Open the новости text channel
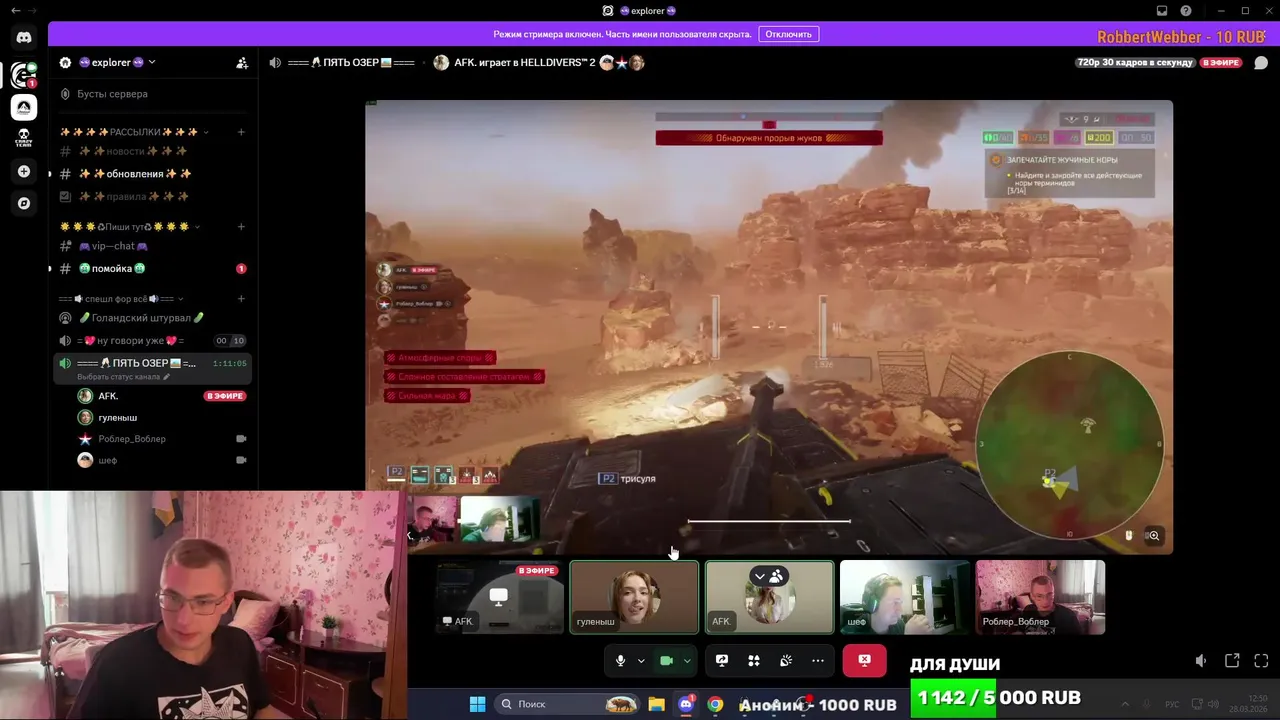 tap(152, 151)
